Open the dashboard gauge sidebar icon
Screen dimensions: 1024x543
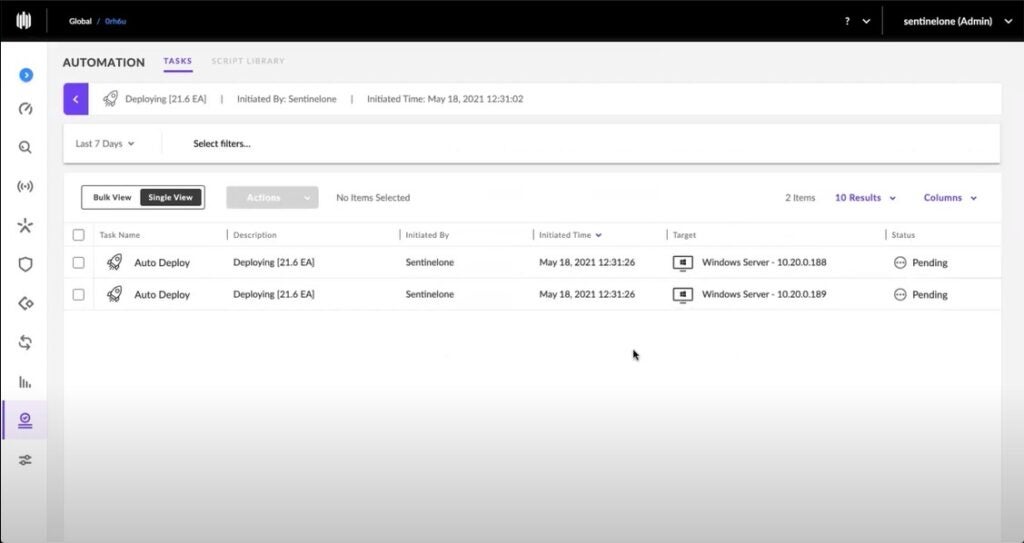pos(25,109)
